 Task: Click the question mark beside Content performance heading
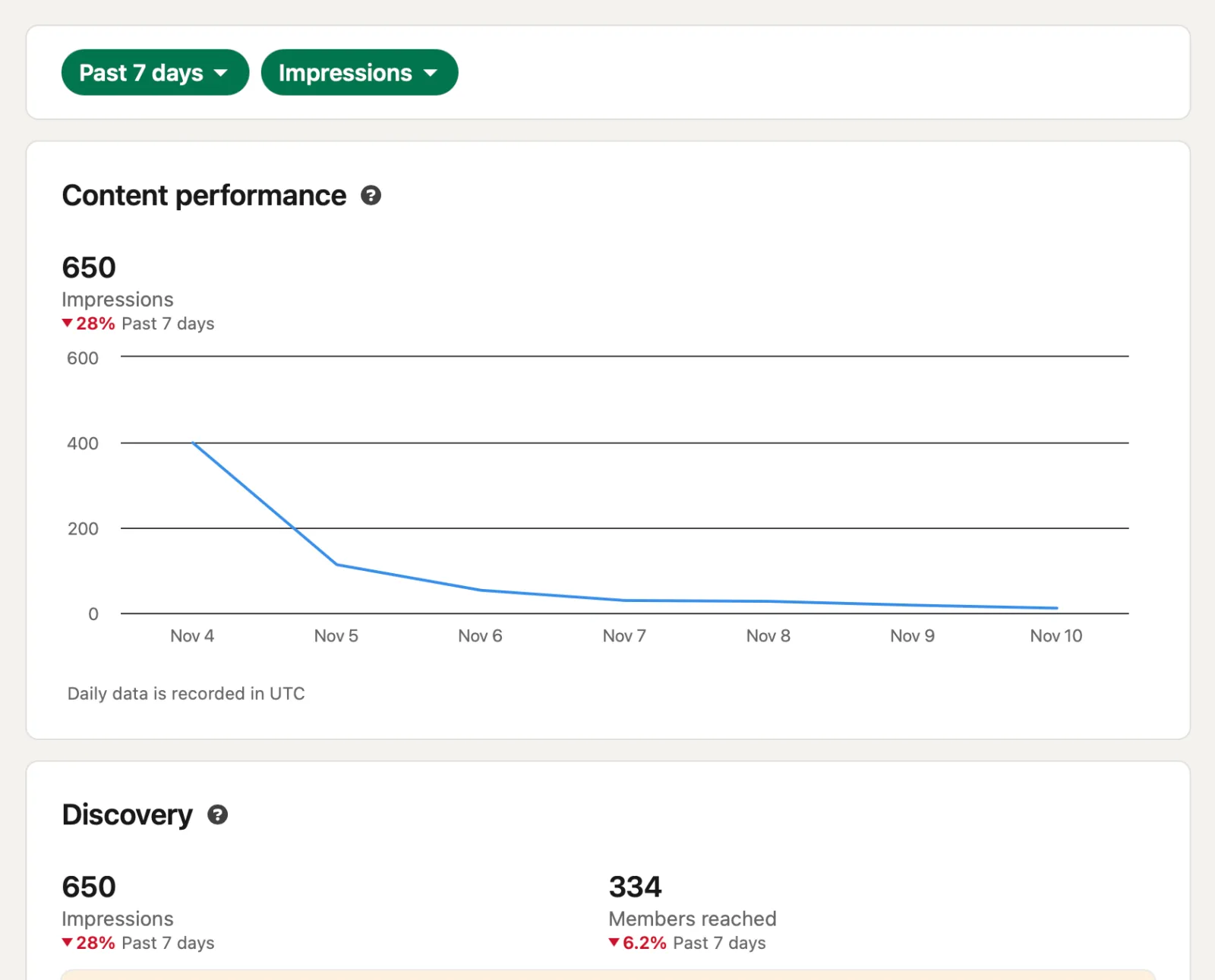click(371, 195)
